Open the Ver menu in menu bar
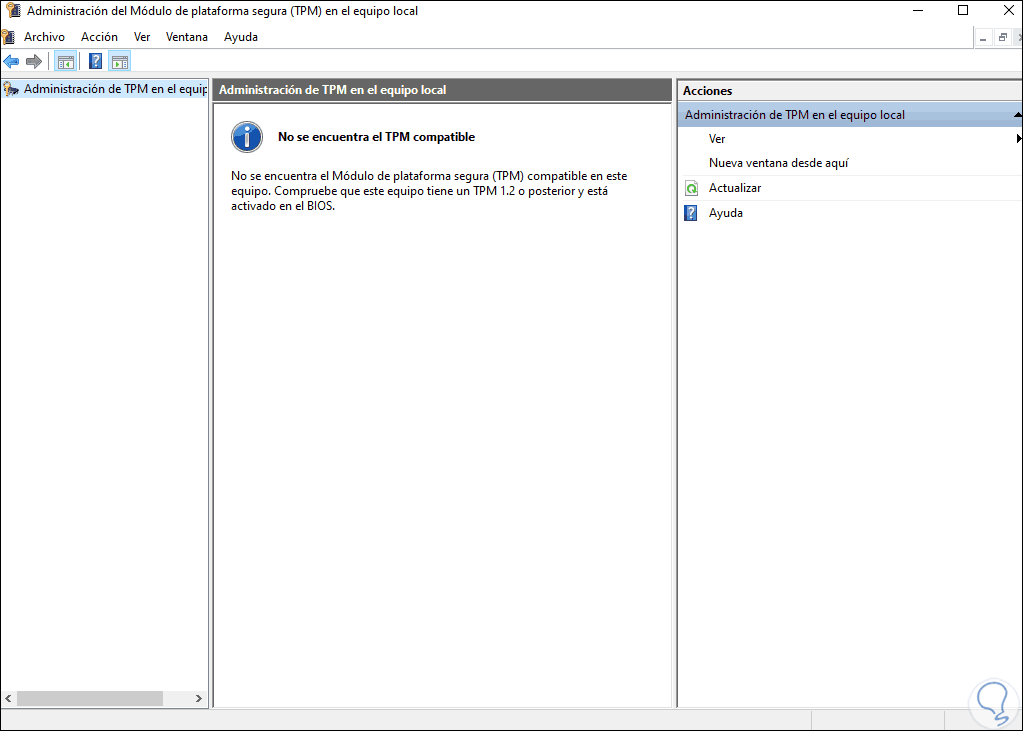This screenshot has width=1023, height=731. point(142,37)
